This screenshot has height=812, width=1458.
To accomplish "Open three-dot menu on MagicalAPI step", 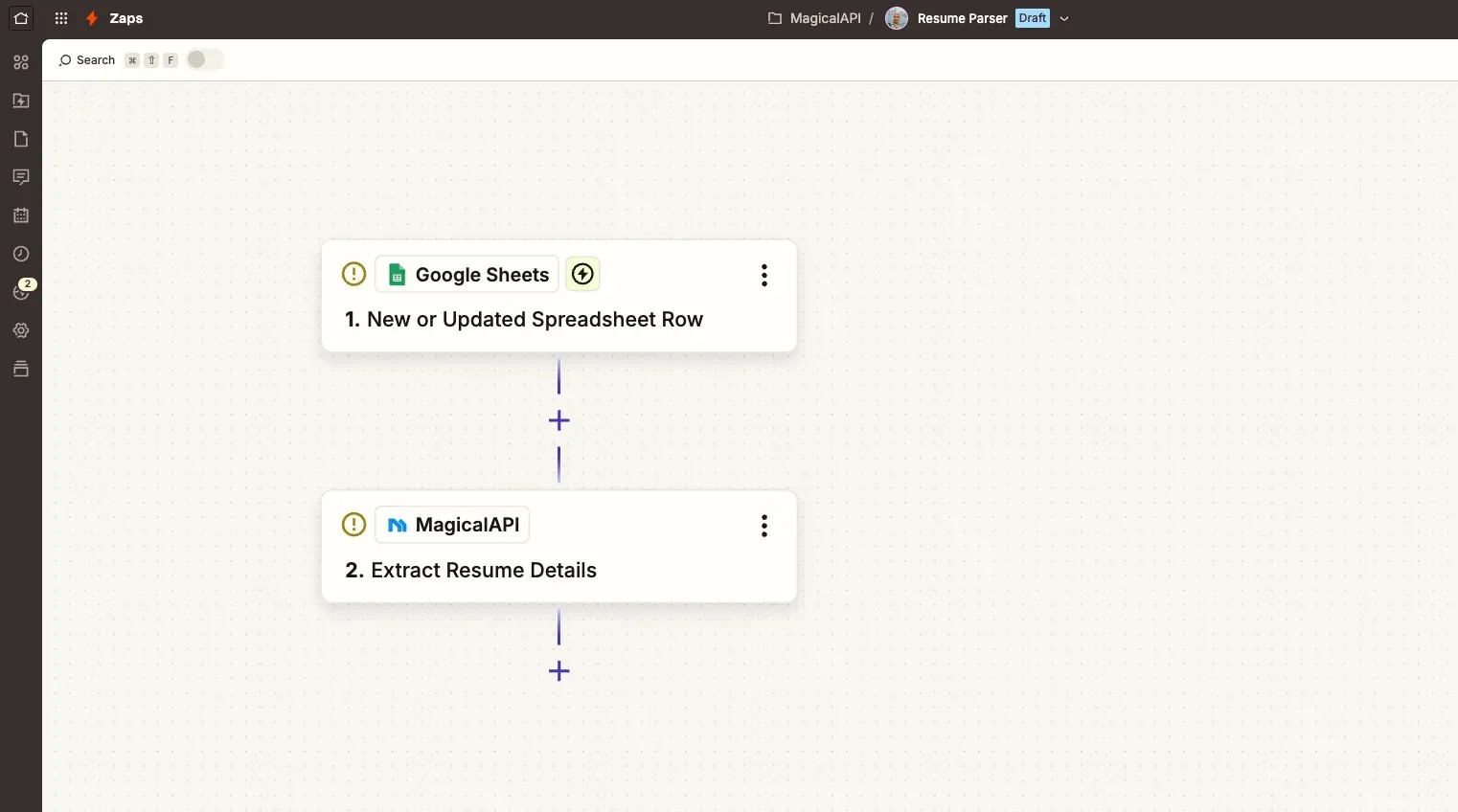I will 764,526.
